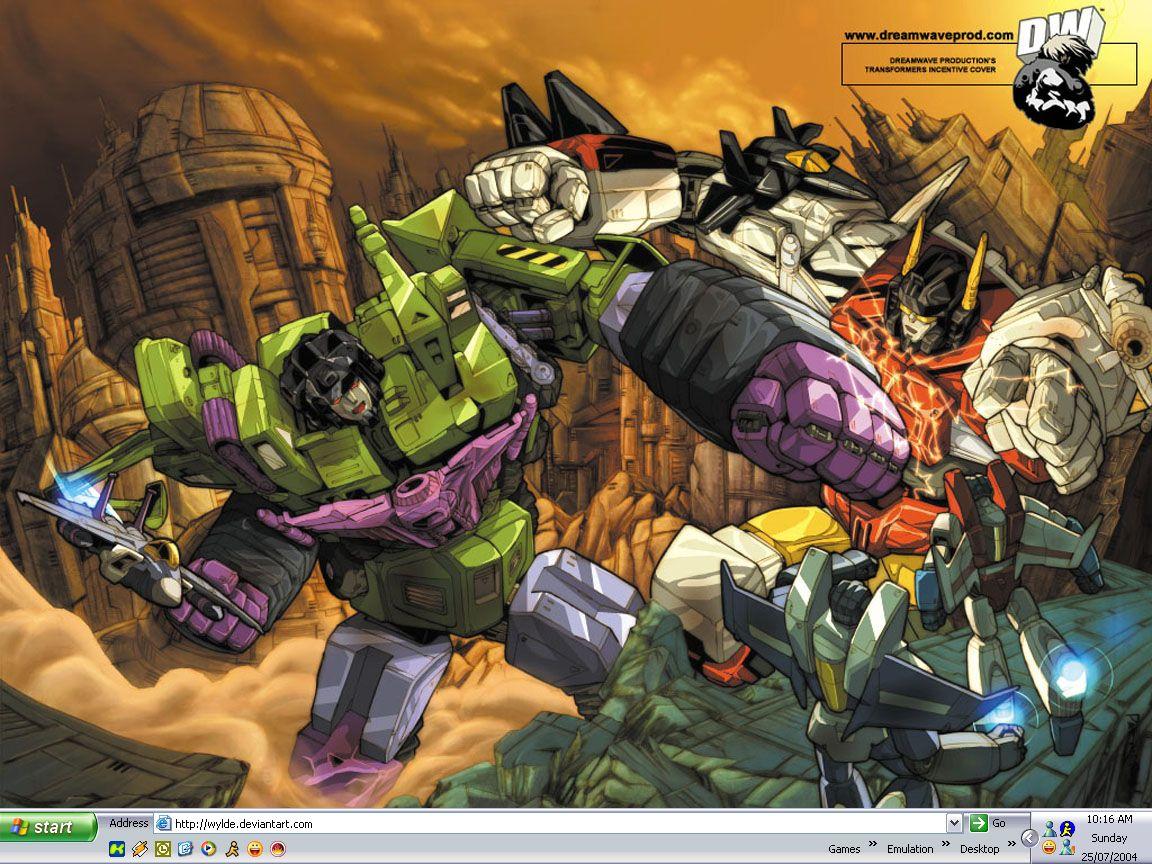The image size is (1152, 864).
Task: Collapse the system tray with its arrow
Action: [1028, 836]
